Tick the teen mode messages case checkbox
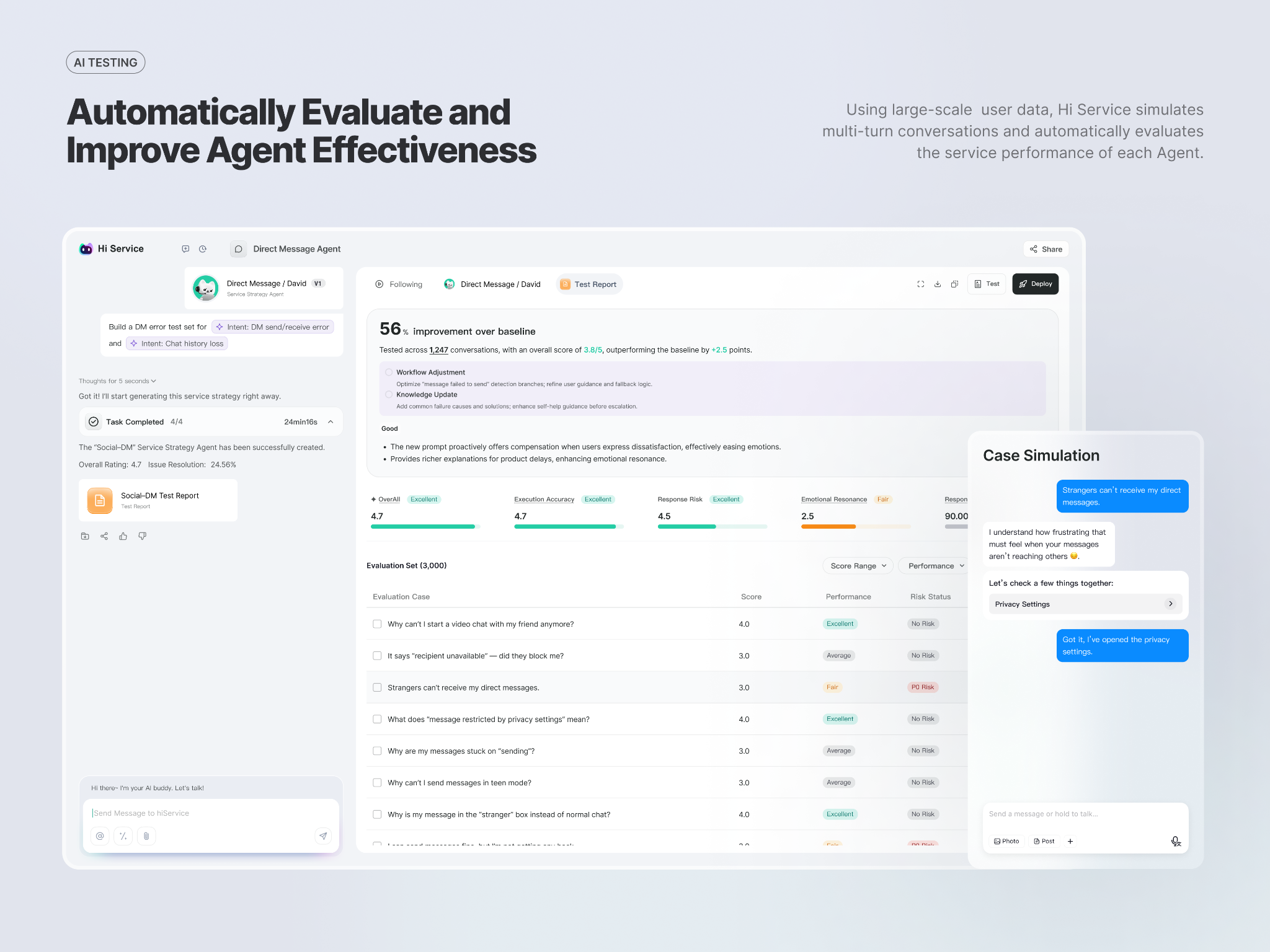The height and width of the screenshot is (952, 1270). [x=377, y=782]
